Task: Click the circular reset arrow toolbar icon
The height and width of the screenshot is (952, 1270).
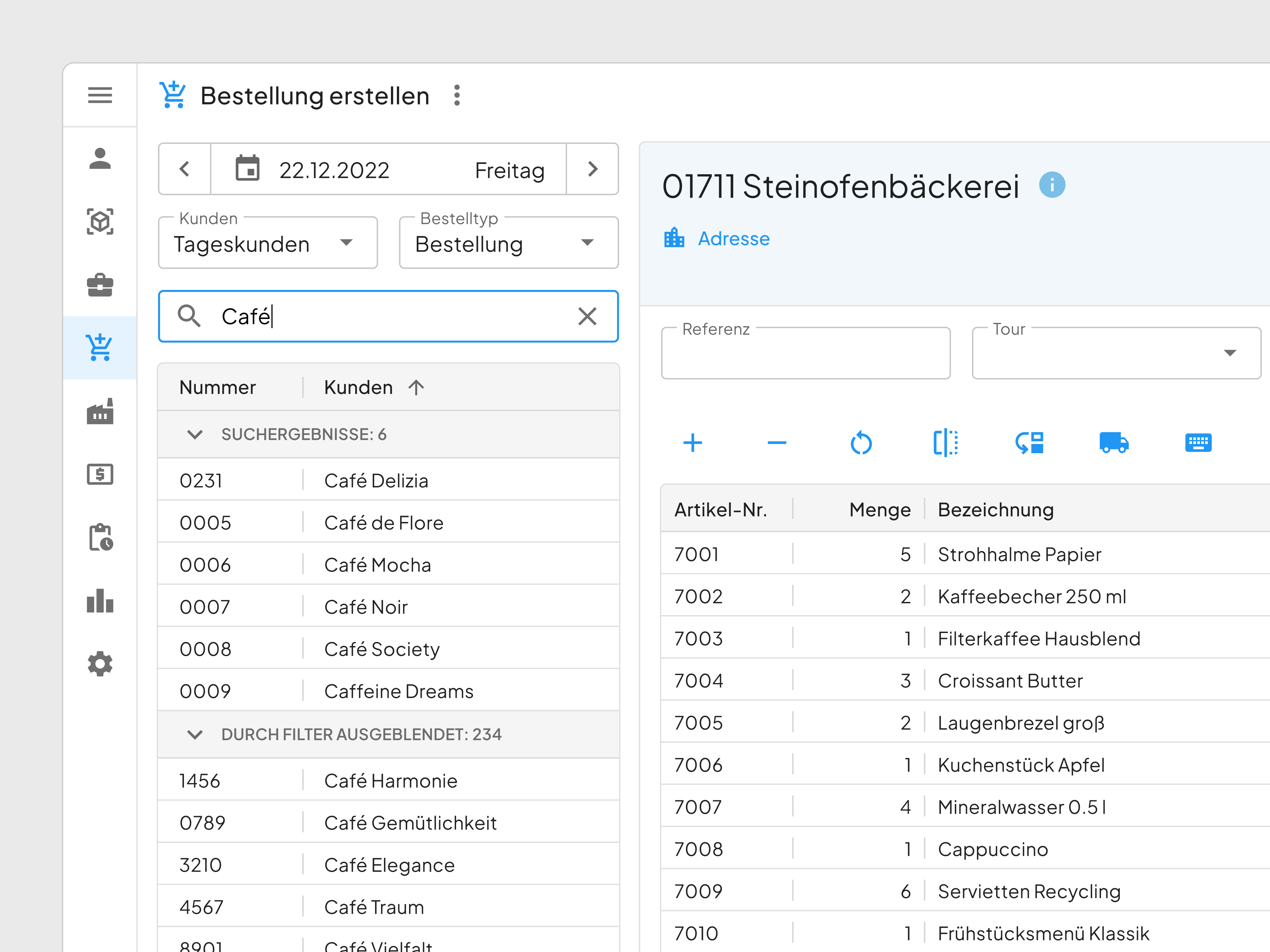Action: 861,443
